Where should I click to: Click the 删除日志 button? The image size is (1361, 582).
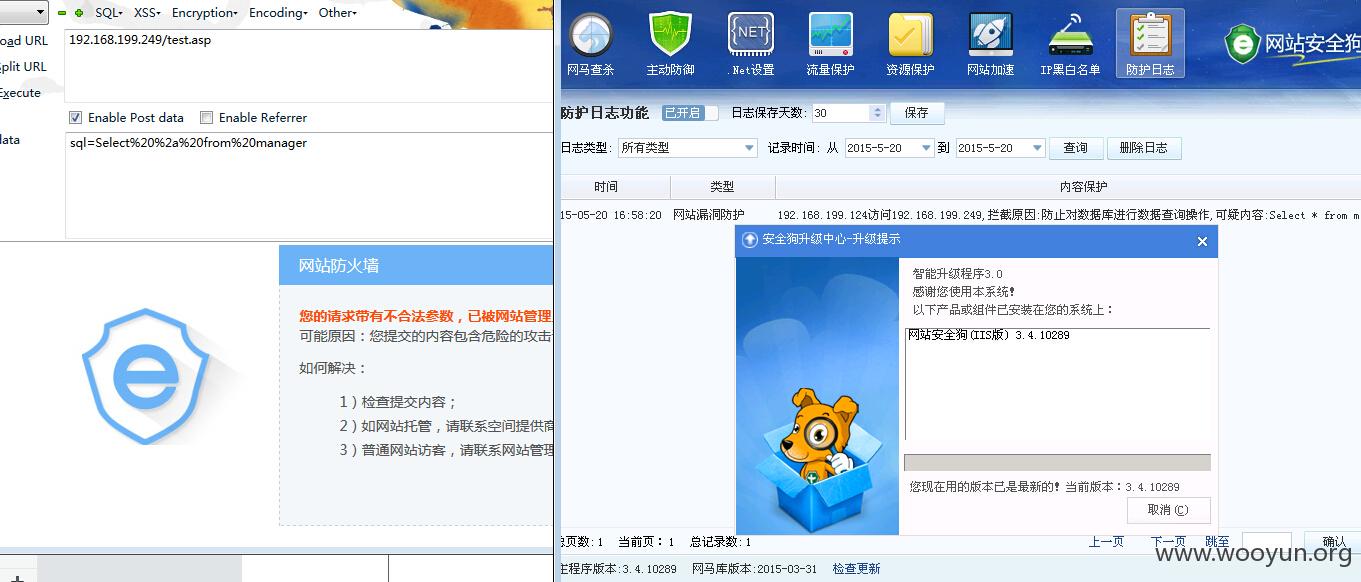pyautogui.click(x=1143, y=148)
